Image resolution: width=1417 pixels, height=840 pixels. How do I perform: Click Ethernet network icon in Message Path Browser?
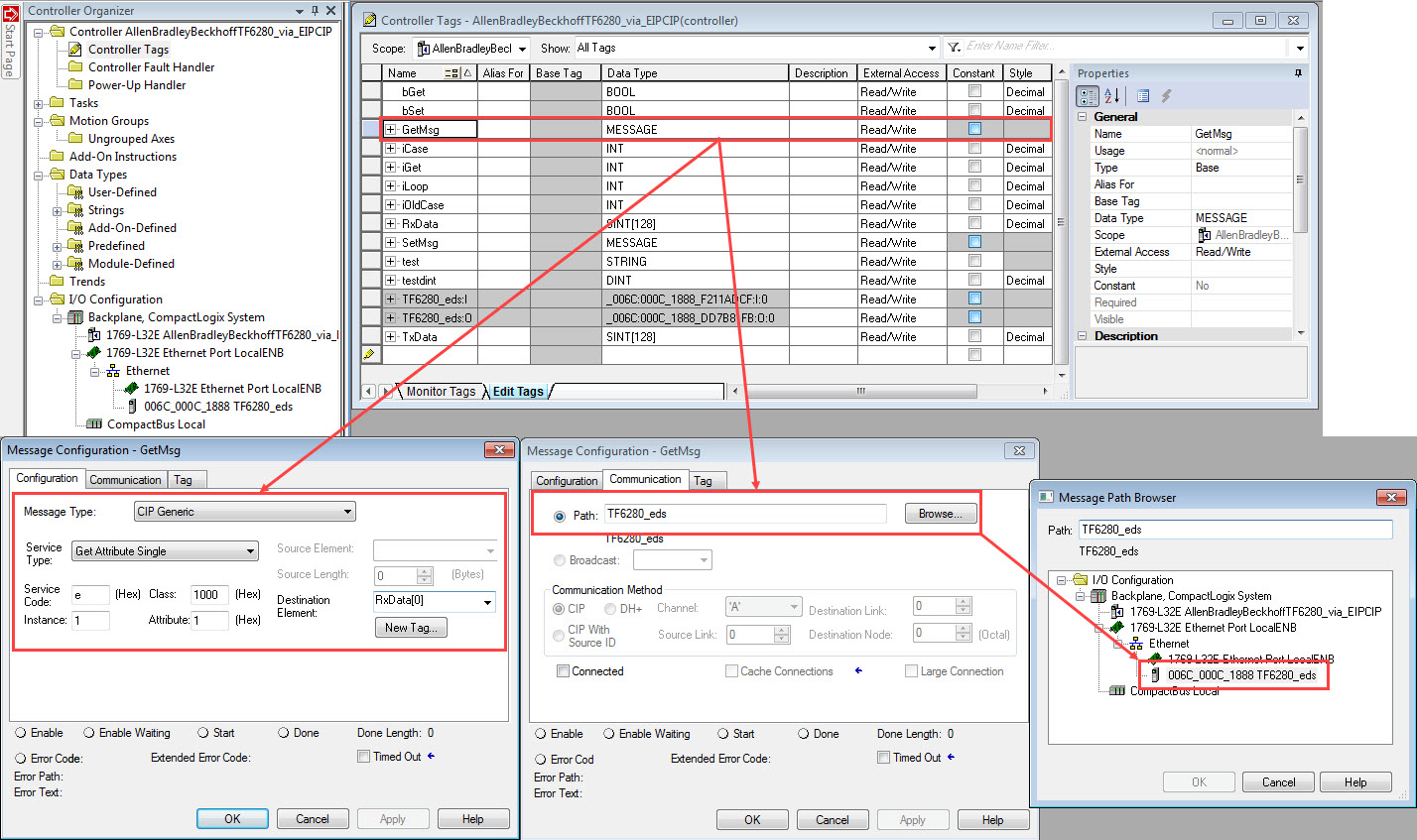[x=1136, y=644]
